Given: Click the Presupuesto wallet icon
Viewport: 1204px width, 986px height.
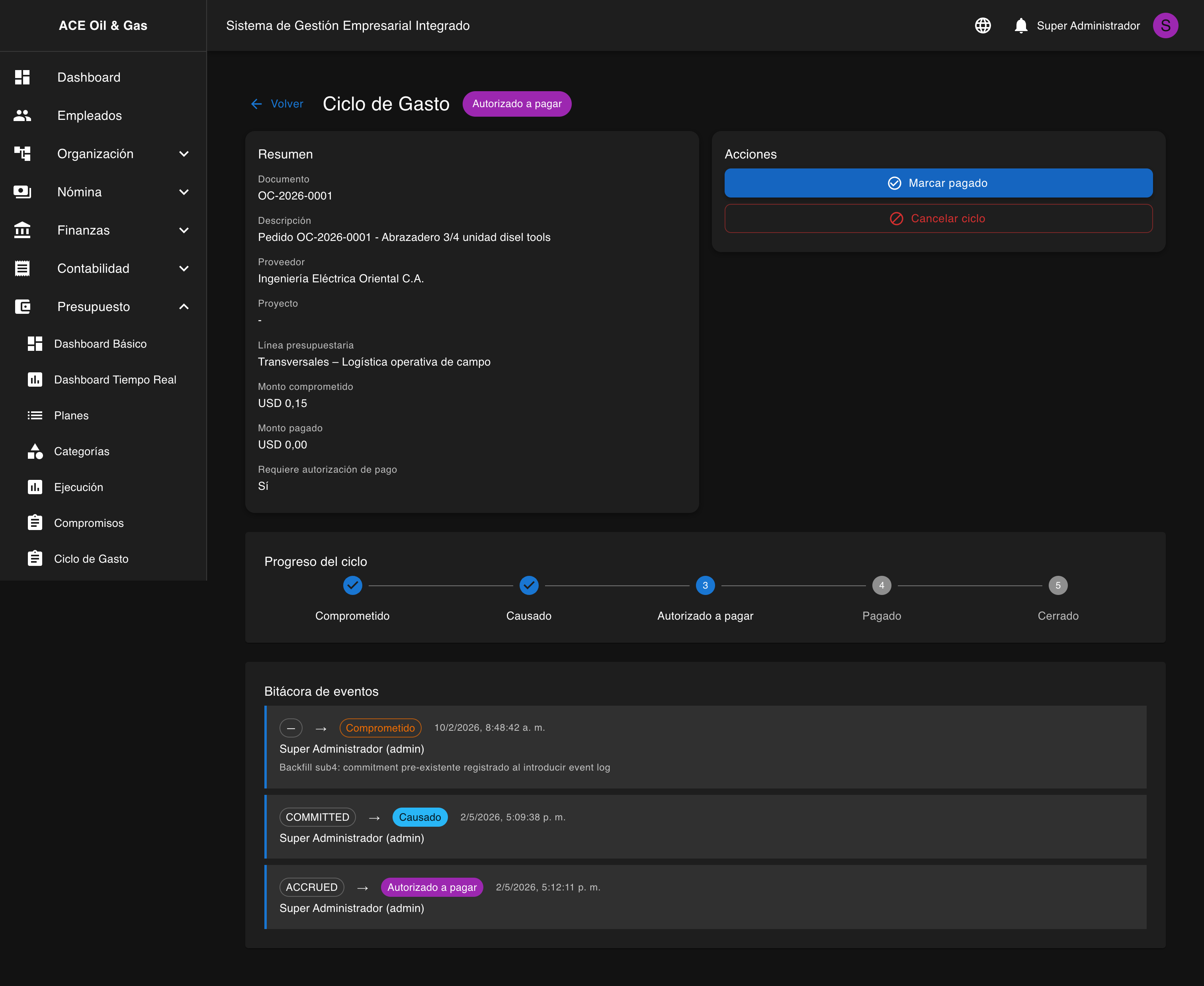Looking at the screenshot, I should click(22, 307).
